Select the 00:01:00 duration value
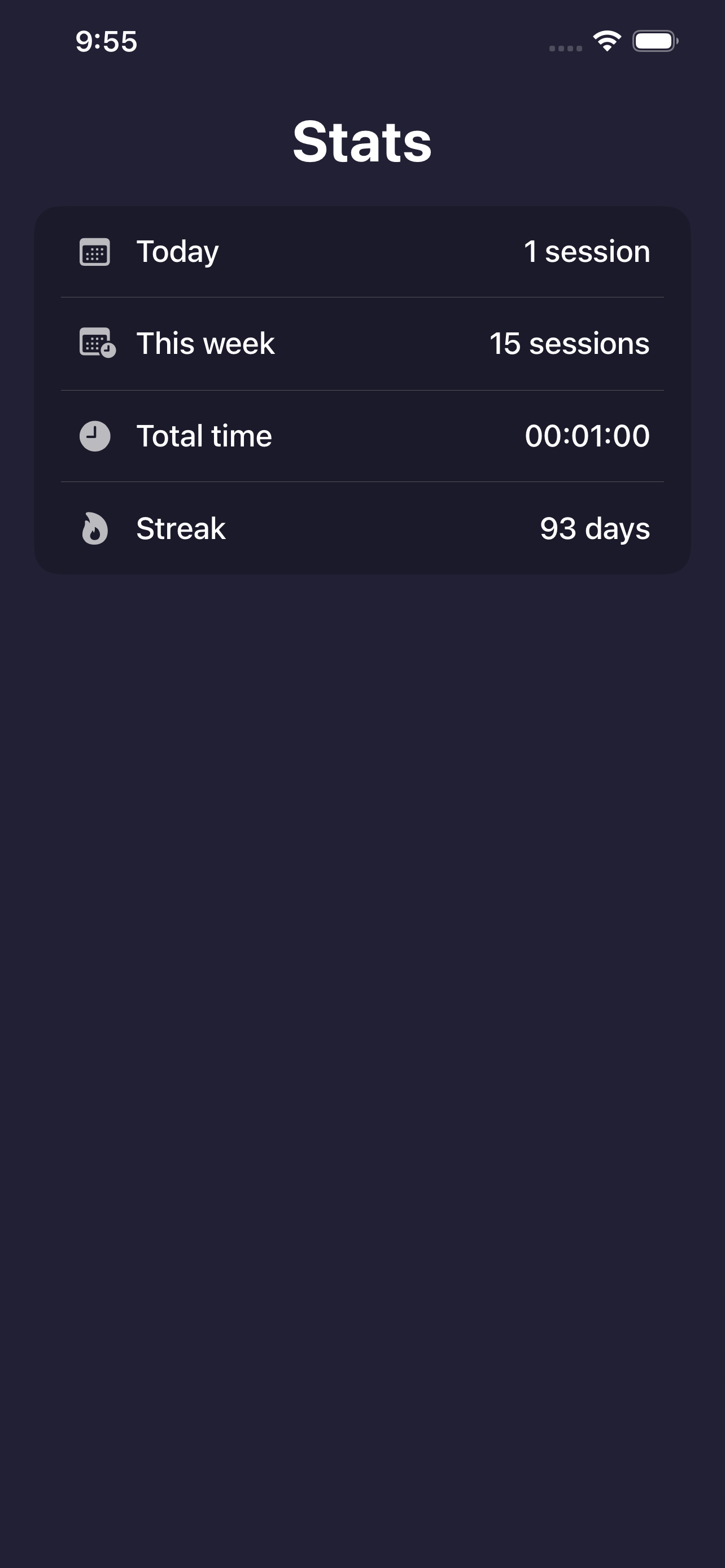Image resolution: width=725 pixels, height=1568 pixels. tap(587, 436)
